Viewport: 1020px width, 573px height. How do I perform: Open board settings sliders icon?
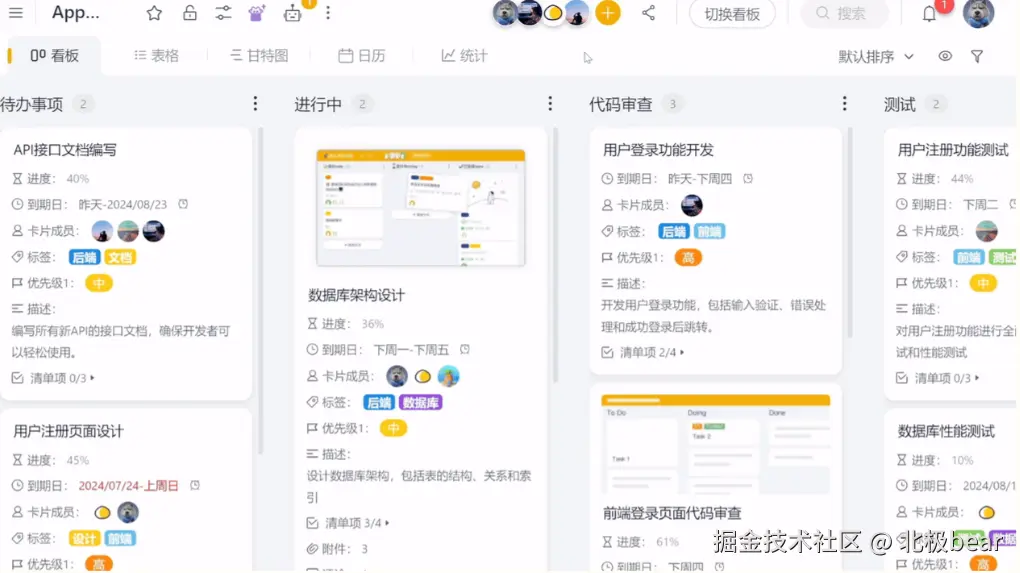coord(223,13)
